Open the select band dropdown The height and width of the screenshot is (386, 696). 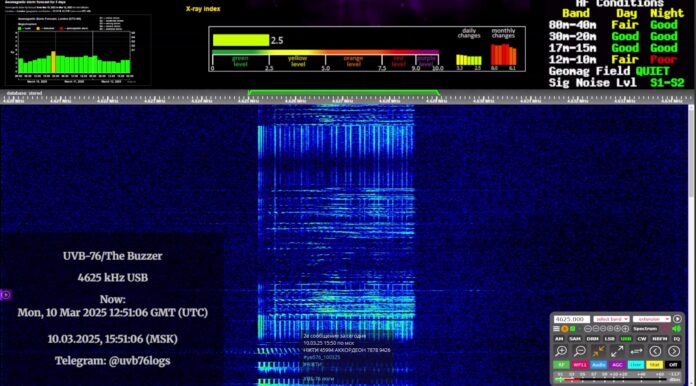tap(611, 319)
